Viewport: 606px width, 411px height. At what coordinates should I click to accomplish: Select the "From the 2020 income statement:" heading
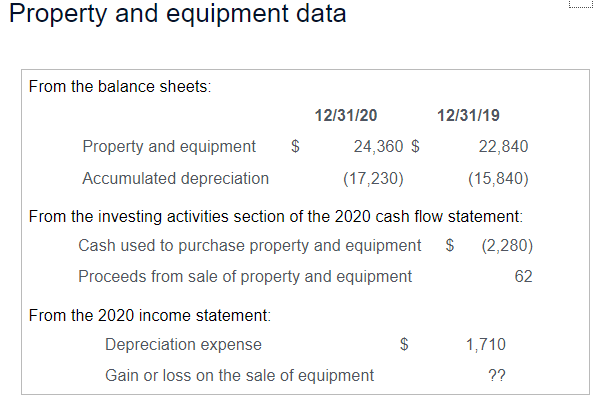150,315
